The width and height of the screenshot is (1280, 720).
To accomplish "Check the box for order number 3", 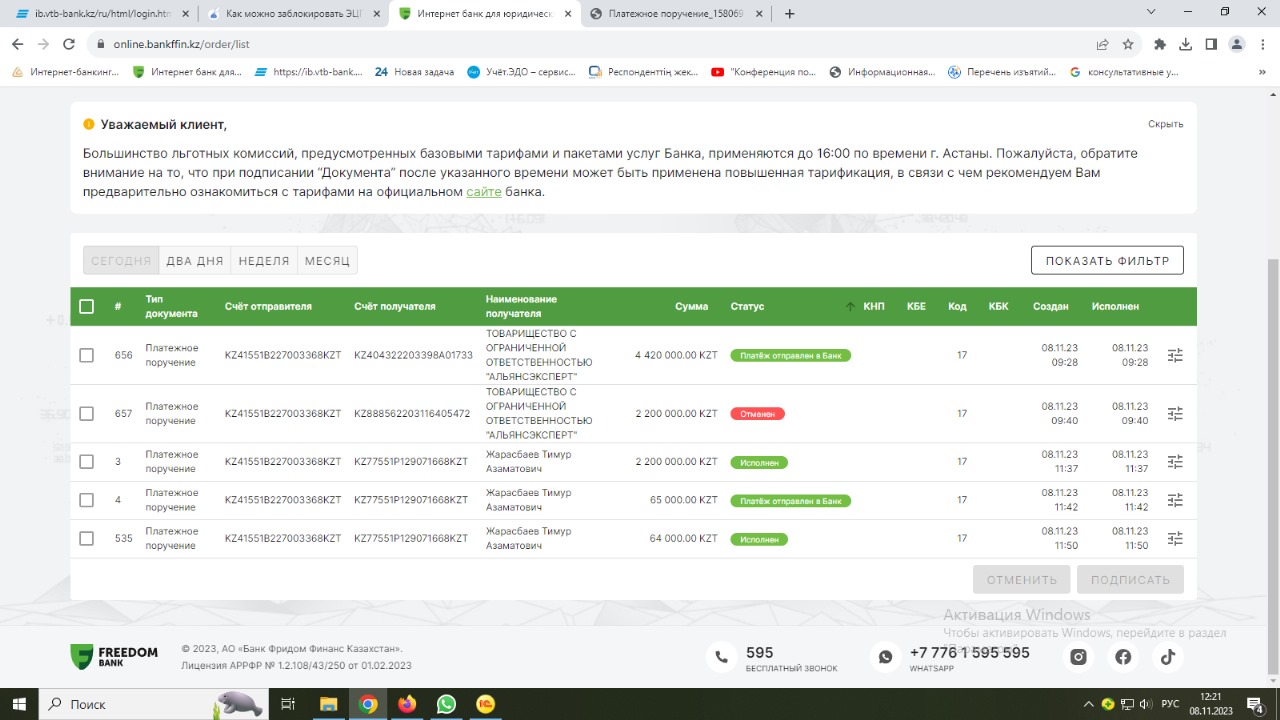I will [x=86, y=461].
